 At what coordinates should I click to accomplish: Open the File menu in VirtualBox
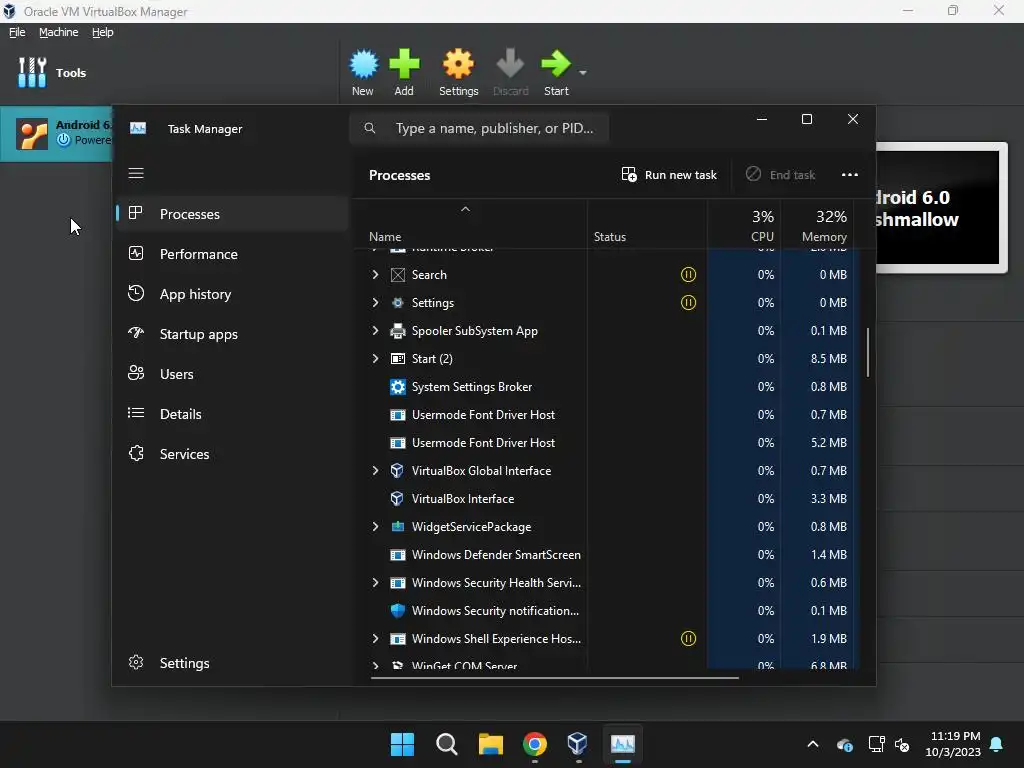tap(17, 32)
